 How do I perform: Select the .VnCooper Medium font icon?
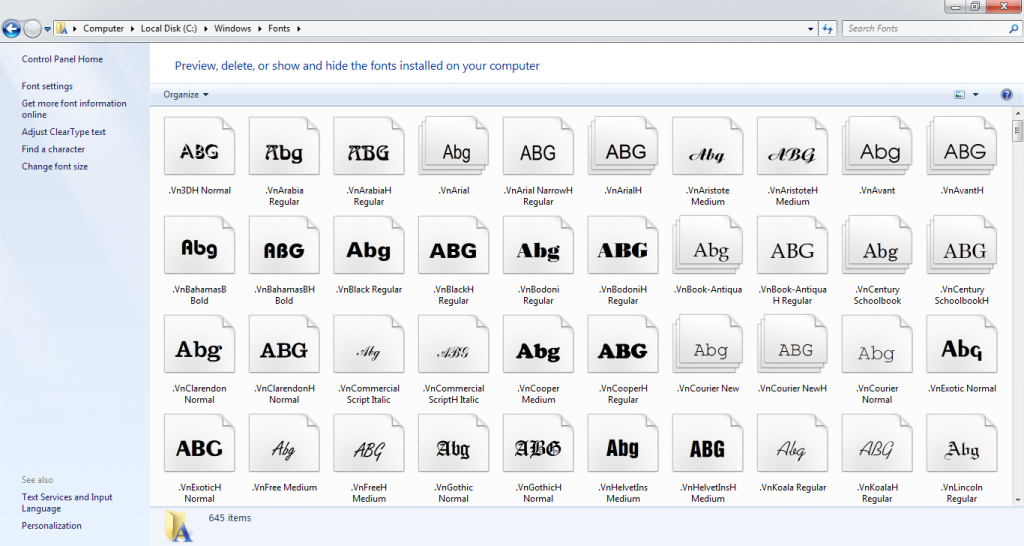coord(538,350)
